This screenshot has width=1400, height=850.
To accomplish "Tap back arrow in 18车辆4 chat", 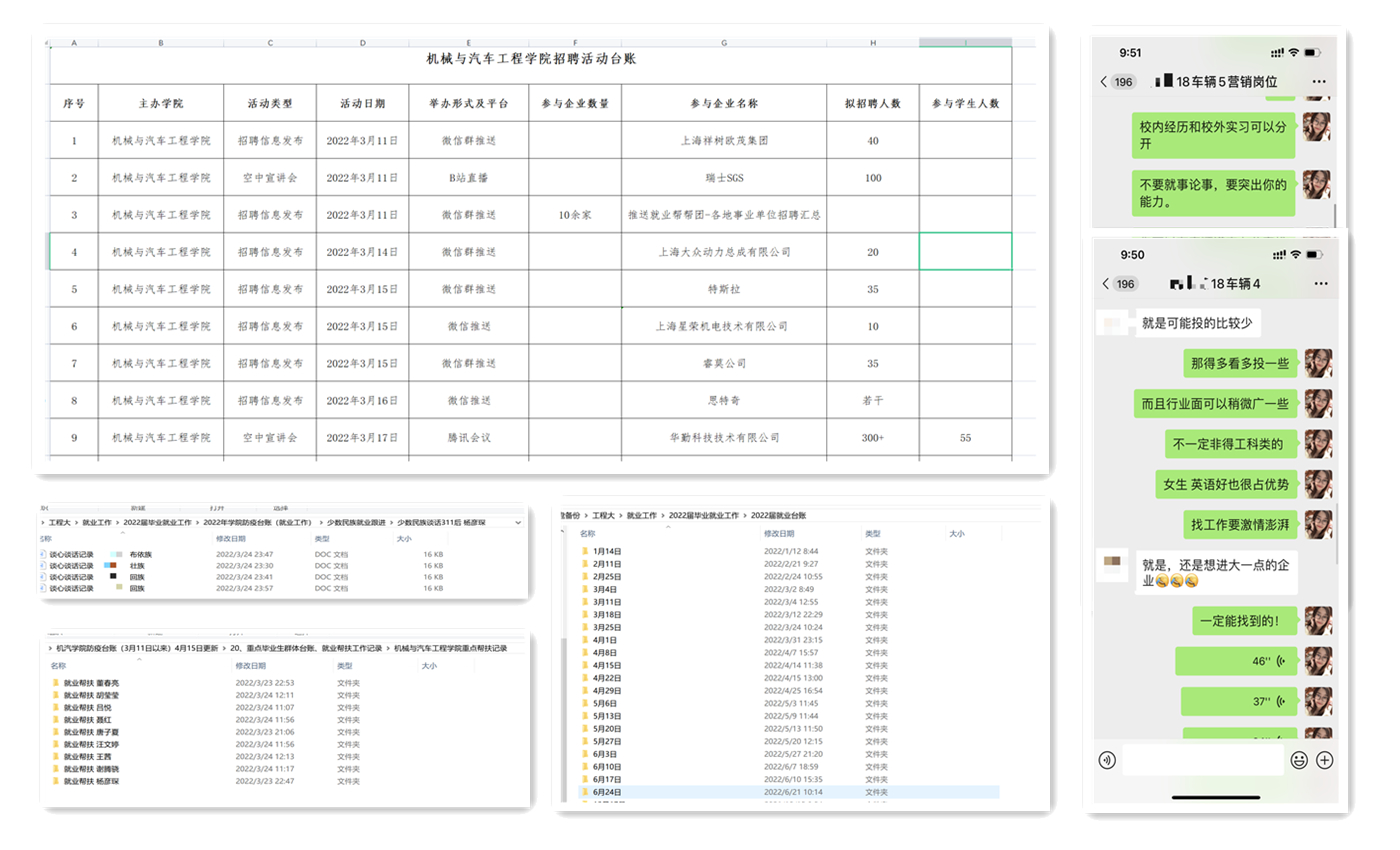I will pyautogui.click(x=1105, y=284).
